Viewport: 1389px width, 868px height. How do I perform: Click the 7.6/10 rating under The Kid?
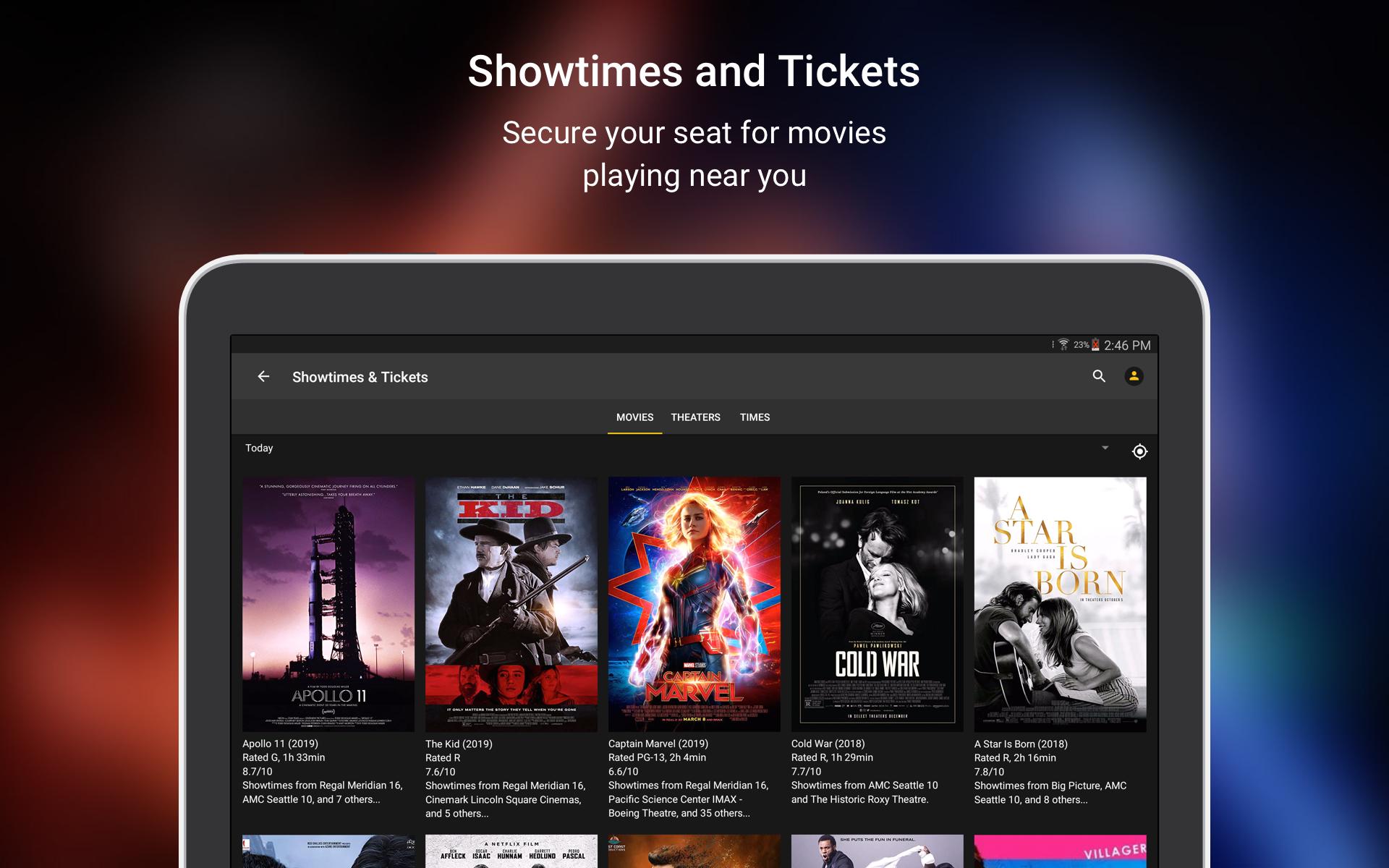click(441, 772)
